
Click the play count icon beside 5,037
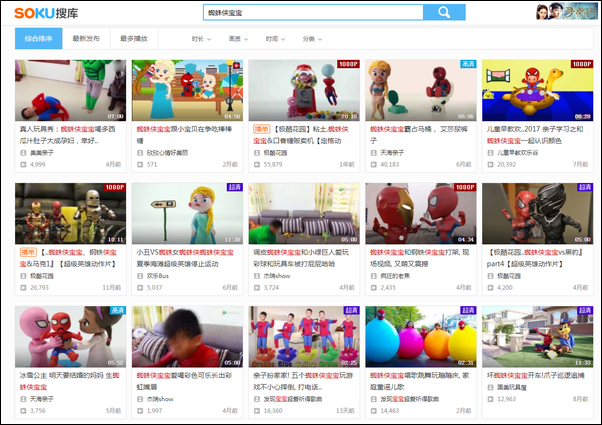pos(140,288)
